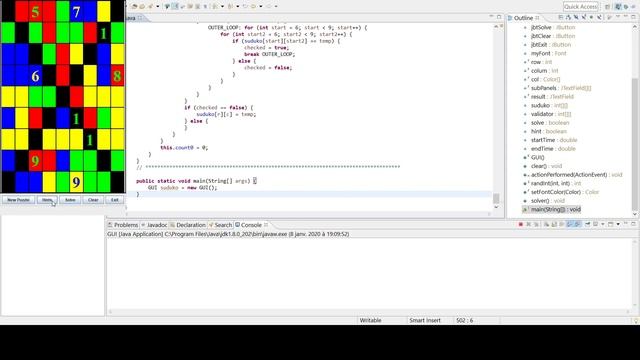Click the Solve button in Sudoku window
This screenshot has height=360, width=640.
(x=70, y=200)
